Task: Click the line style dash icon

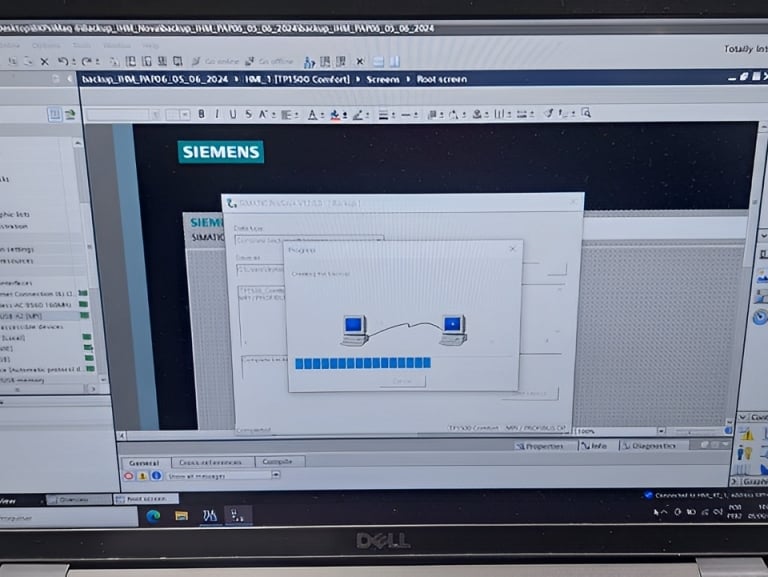Action: point(406,115)
